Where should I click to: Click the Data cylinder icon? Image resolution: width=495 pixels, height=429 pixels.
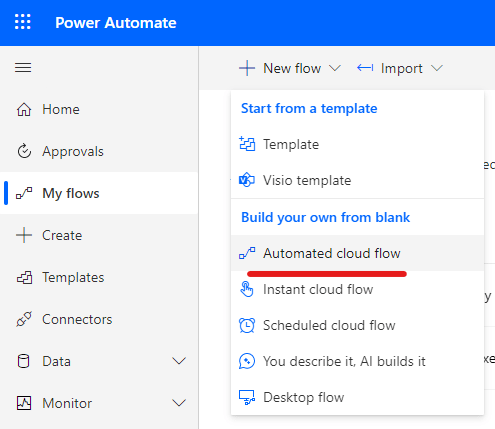coord(23,361)
